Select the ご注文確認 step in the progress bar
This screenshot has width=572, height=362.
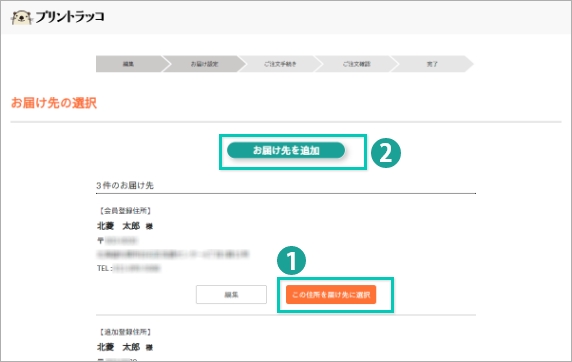pos(356,64)
